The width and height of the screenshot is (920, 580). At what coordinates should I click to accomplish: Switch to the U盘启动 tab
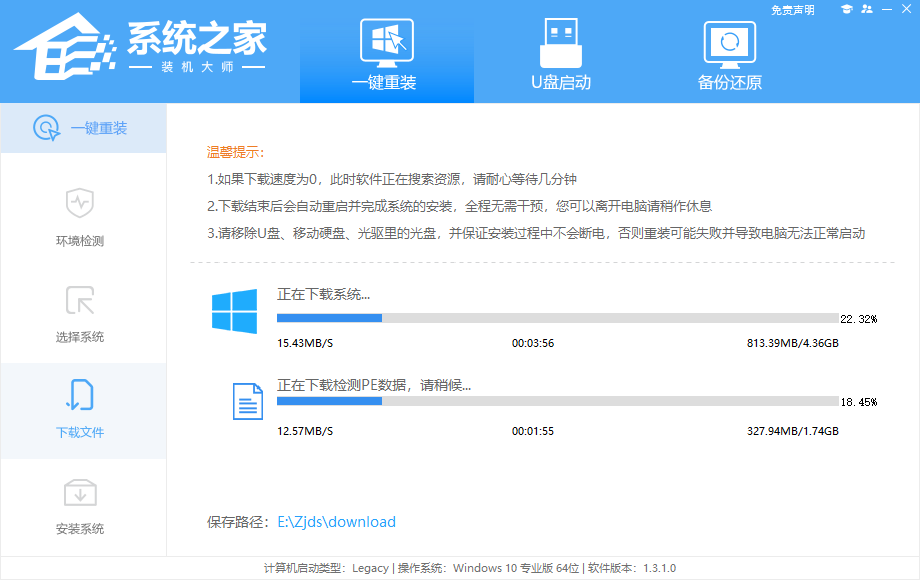click(560, 53)
